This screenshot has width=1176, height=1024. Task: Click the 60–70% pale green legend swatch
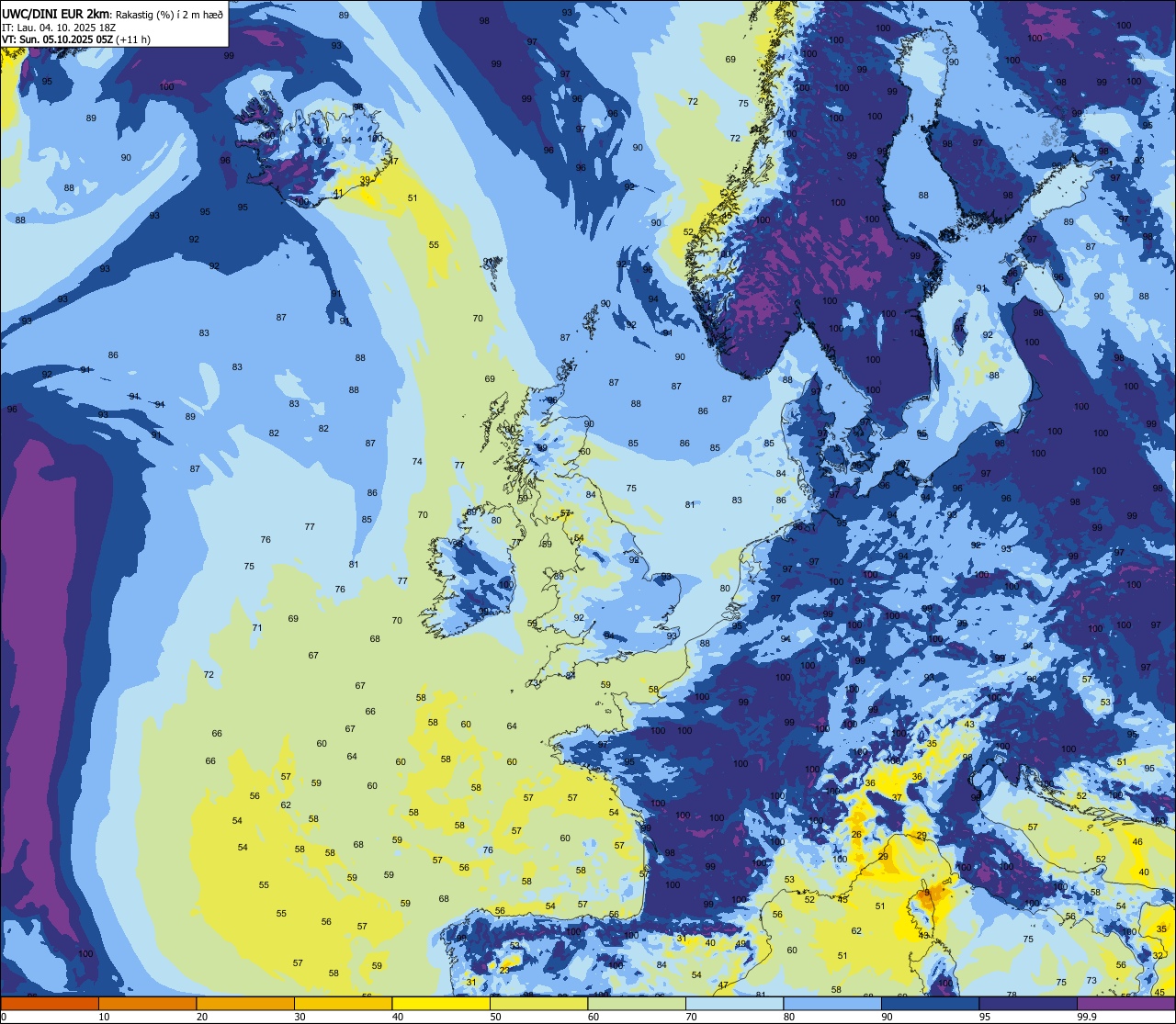(637, 1004)
